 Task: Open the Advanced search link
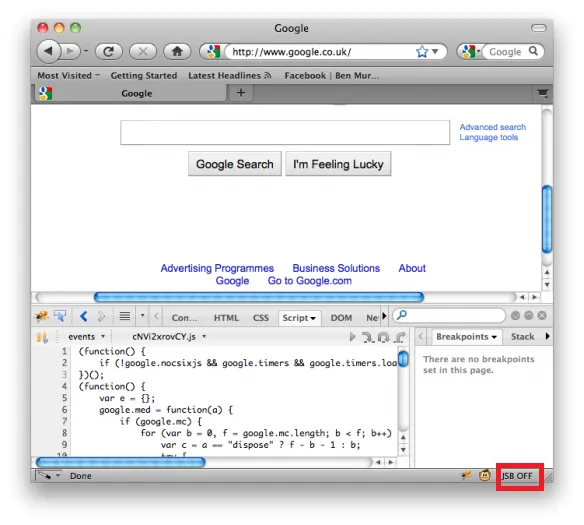tap(492, 127)
